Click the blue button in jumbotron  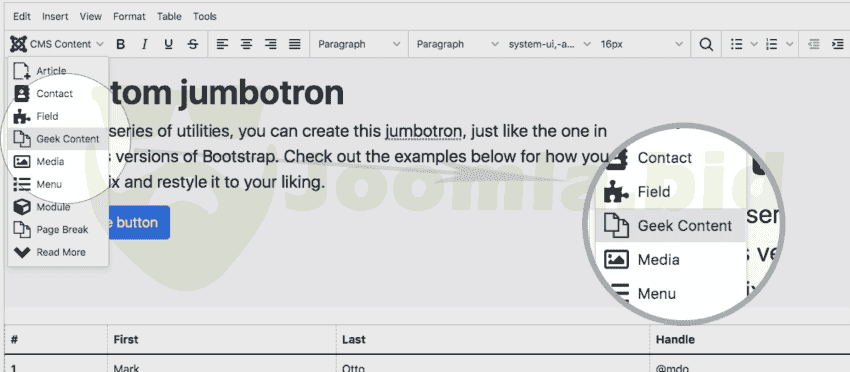(x=139, y=223)
